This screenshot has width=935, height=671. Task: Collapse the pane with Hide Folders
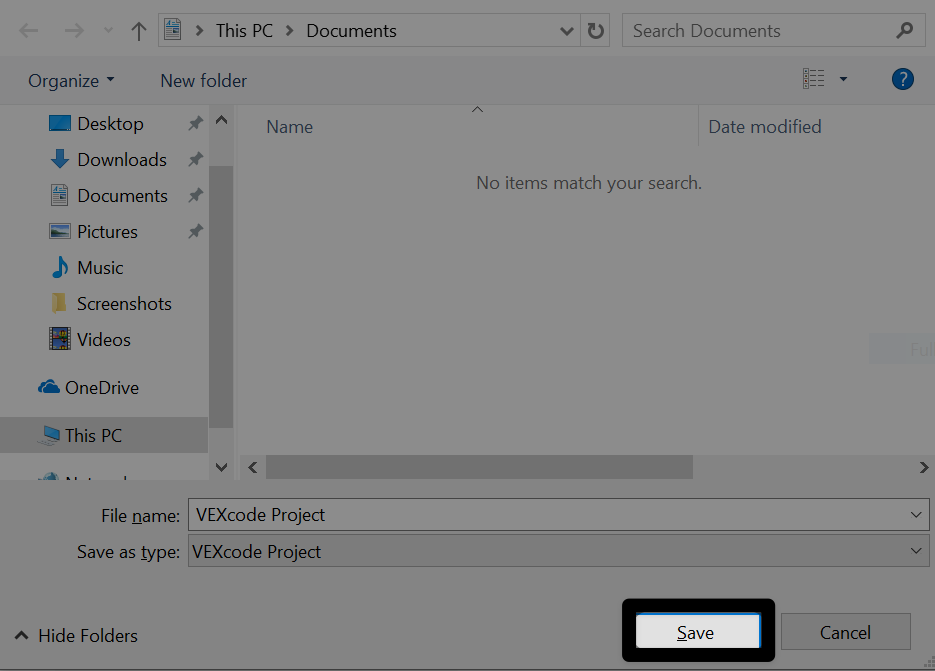[x=76, y=636]
